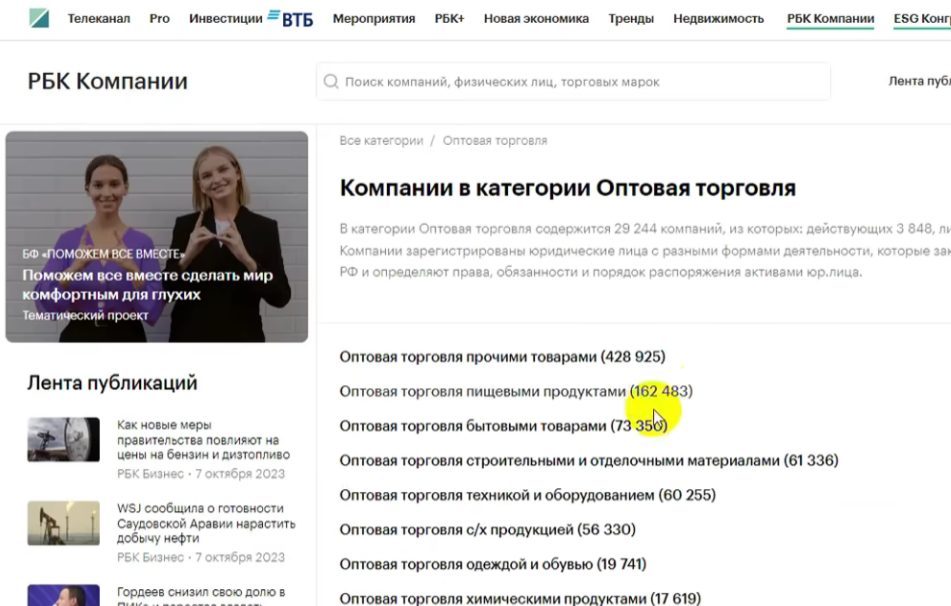Open Тренды in top navigation
This screenshot has height=606, width=951.
pyautogui.click(x=631, y=19)
